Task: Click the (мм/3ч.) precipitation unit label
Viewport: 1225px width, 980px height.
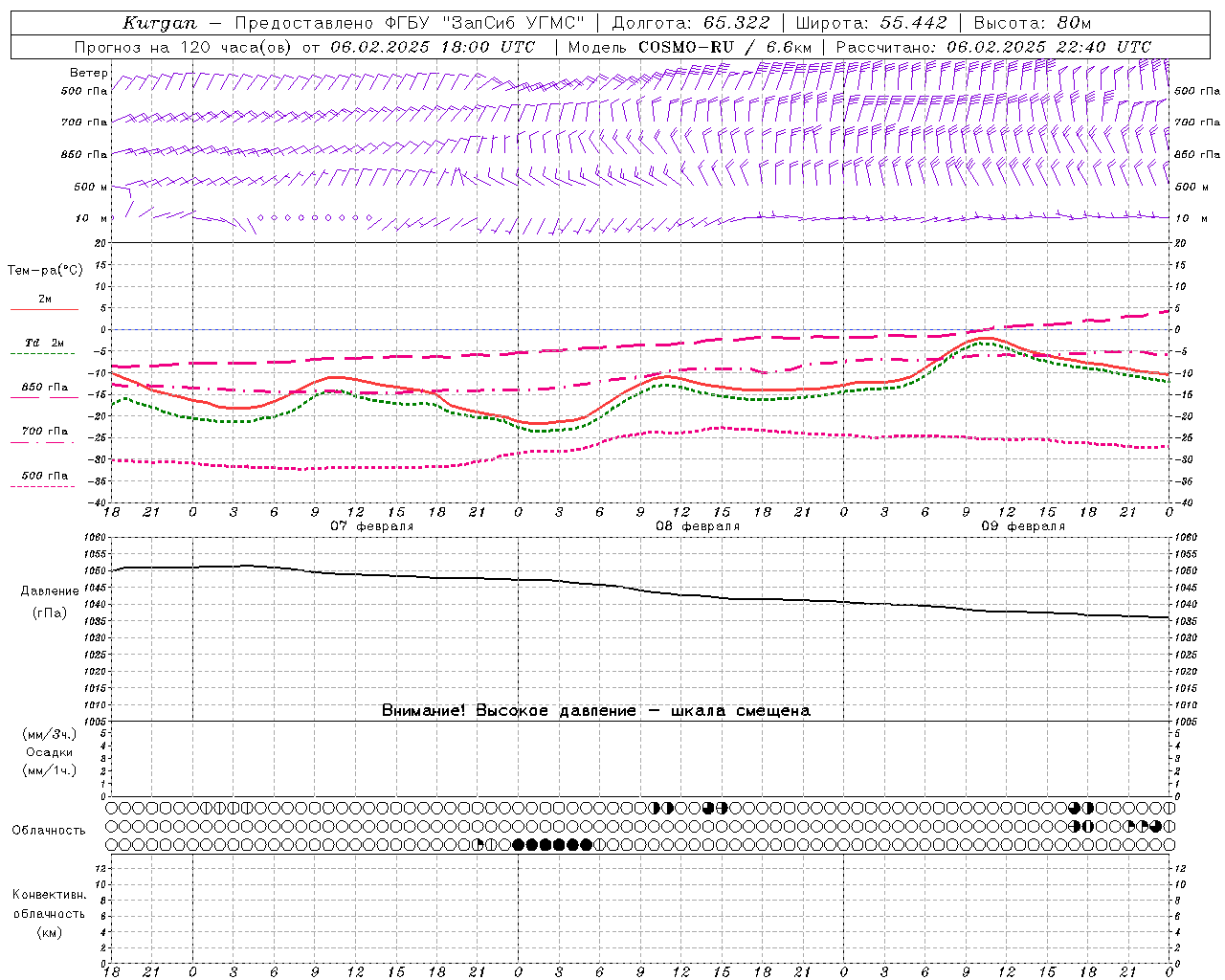Action: pos(50,735)
